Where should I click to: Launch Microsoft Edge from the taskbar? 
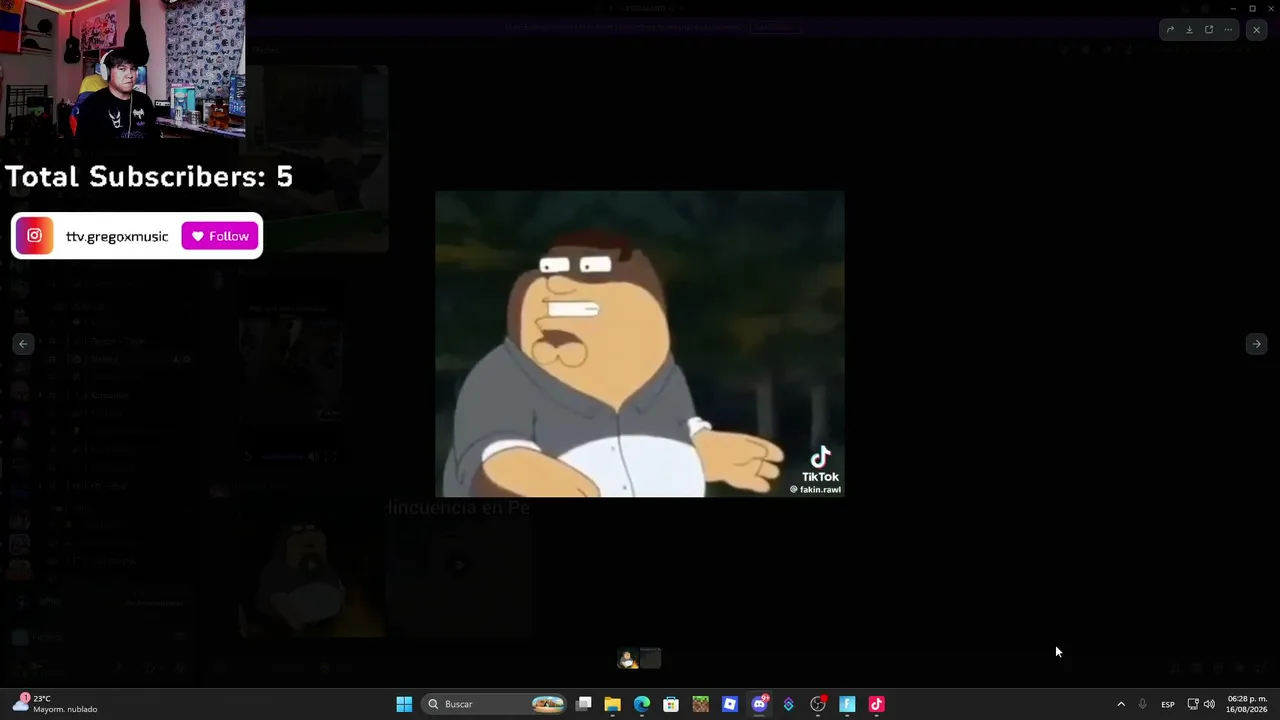(x=642, y=704)
